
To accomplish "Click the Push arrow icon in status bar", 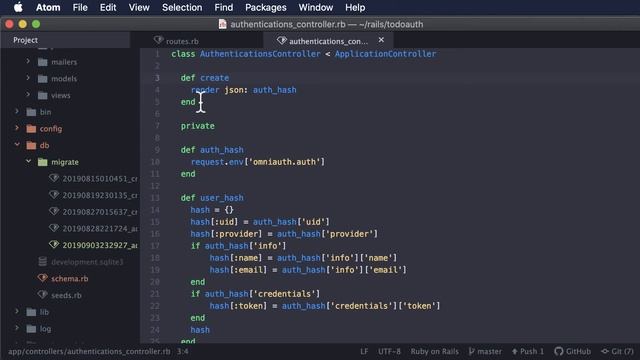I will [x=515, y=351].
